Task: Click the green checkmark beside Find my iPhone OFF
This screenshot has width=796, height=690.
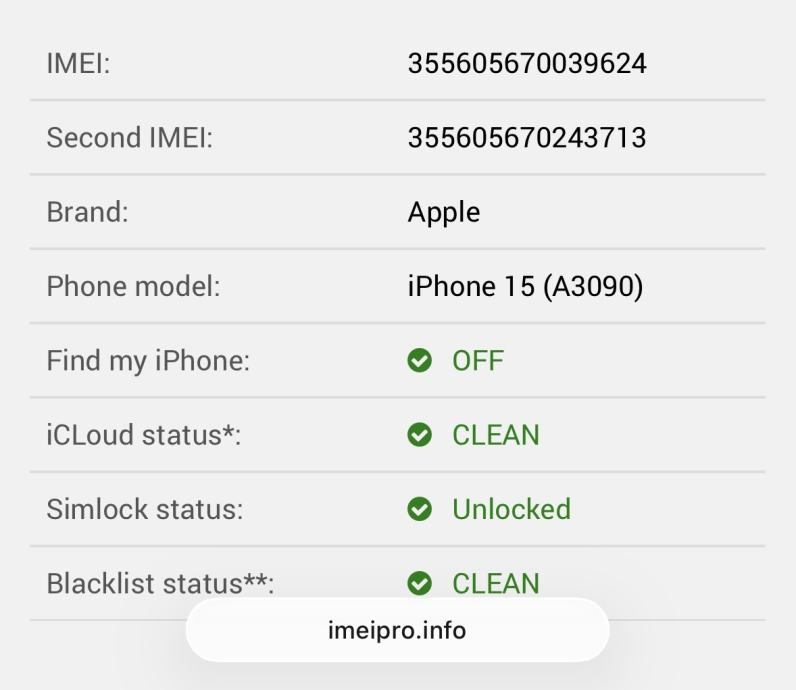Action: coord(420,360)
